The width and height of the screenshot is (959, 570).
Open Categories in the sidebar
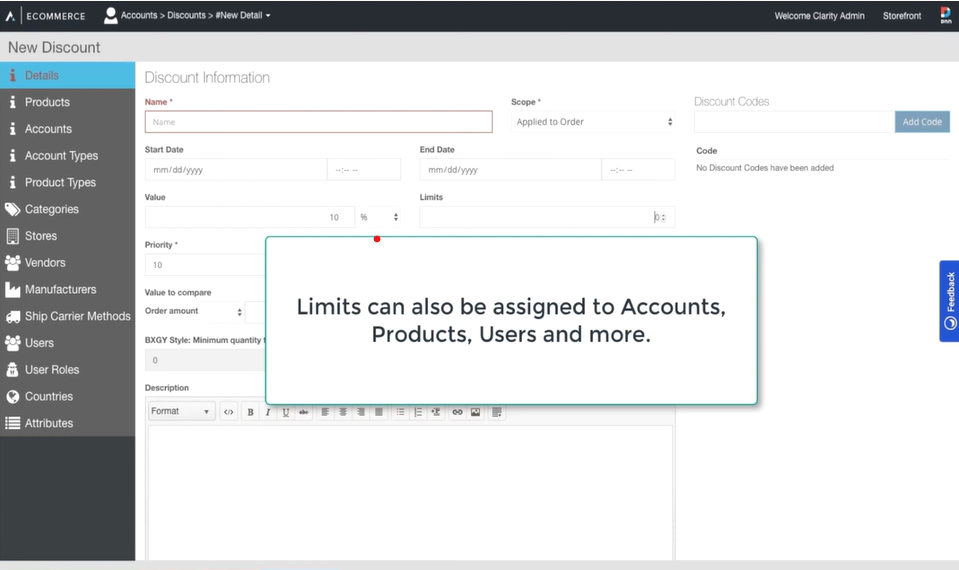click(x=67, y=209)
